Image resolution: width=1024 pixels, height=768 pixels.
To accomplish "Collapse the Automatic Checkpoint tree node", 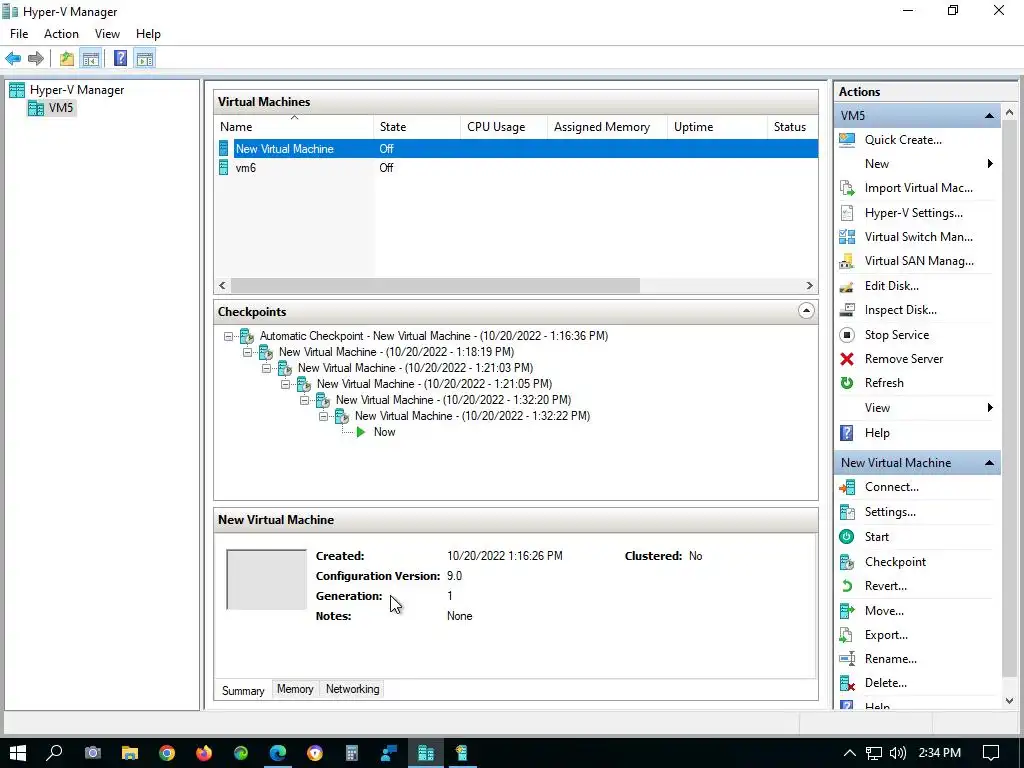I will [228, 336].
